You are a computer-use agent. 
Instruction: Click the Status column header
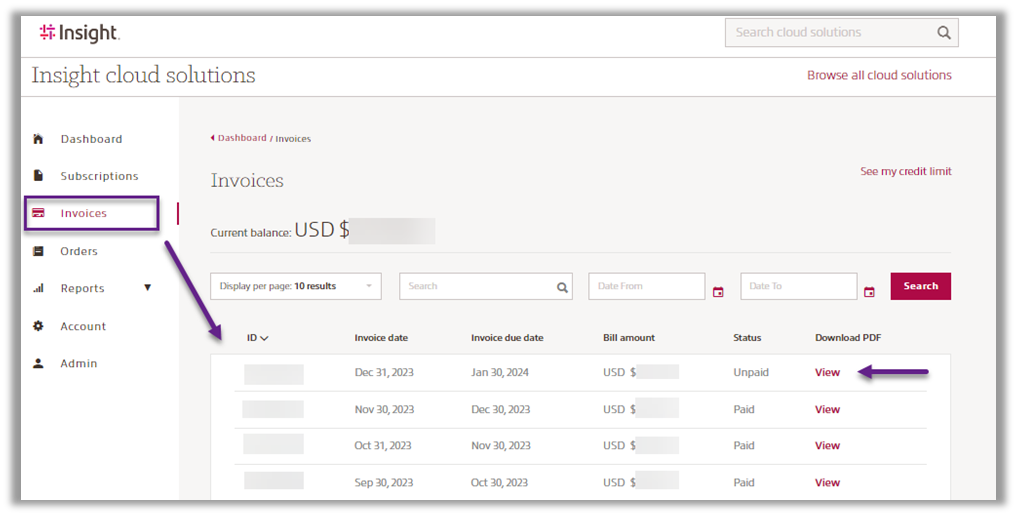747,338
